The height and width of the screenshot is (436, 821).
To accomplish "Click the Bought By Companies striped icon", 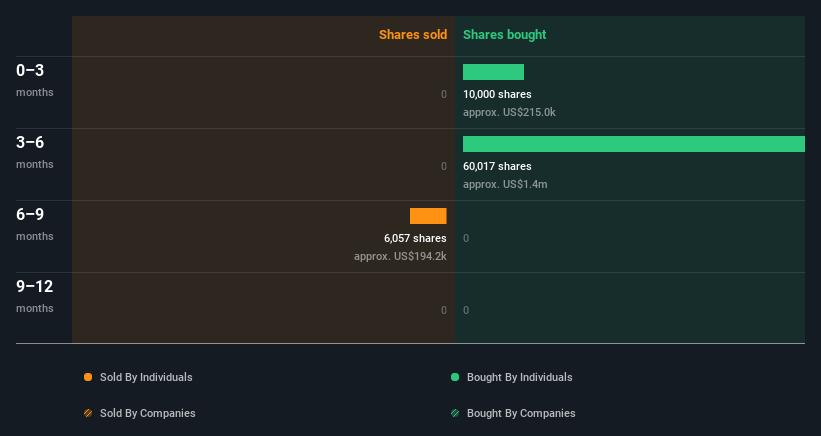I will [455, 413].
